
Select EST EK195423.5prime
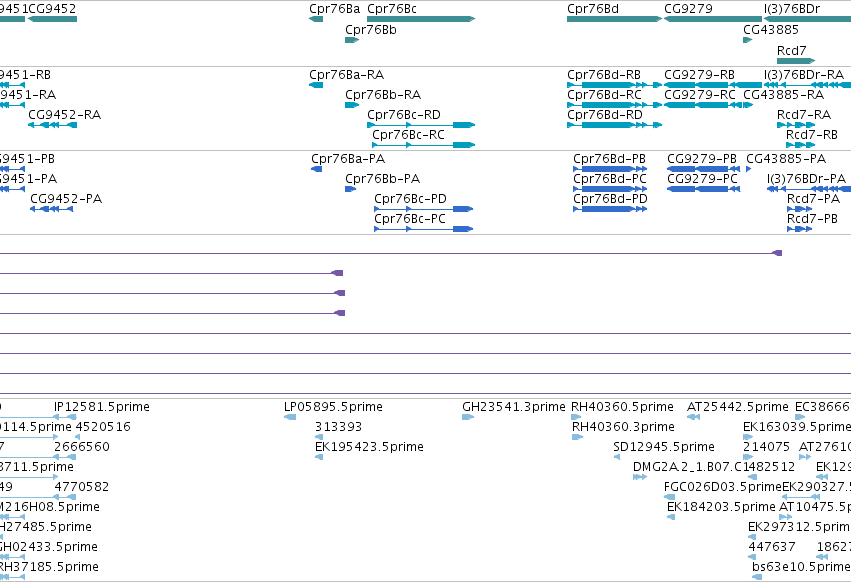[x=319, y=457]
